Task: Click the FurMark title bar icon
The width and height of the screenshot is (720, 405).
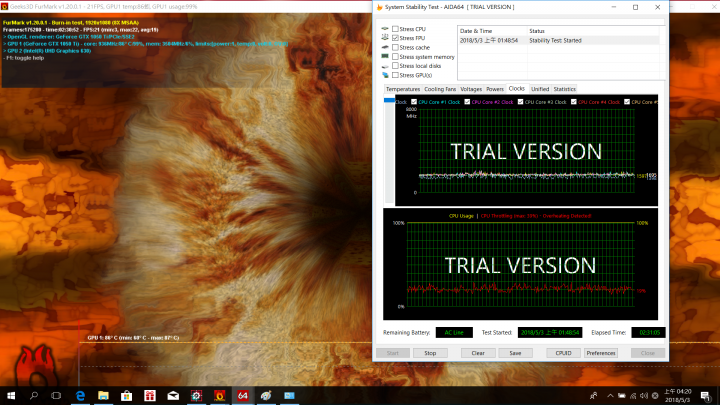Action: point(5,6)
